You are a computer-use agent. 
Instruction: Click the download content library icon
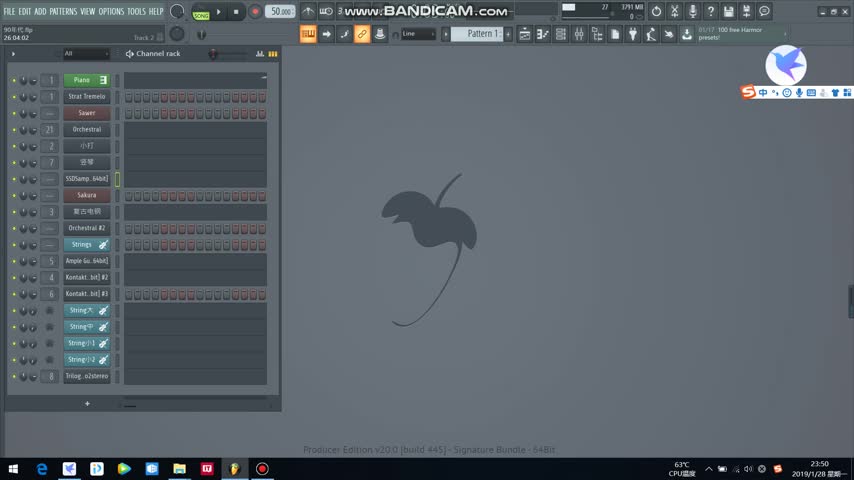[687, 34]
